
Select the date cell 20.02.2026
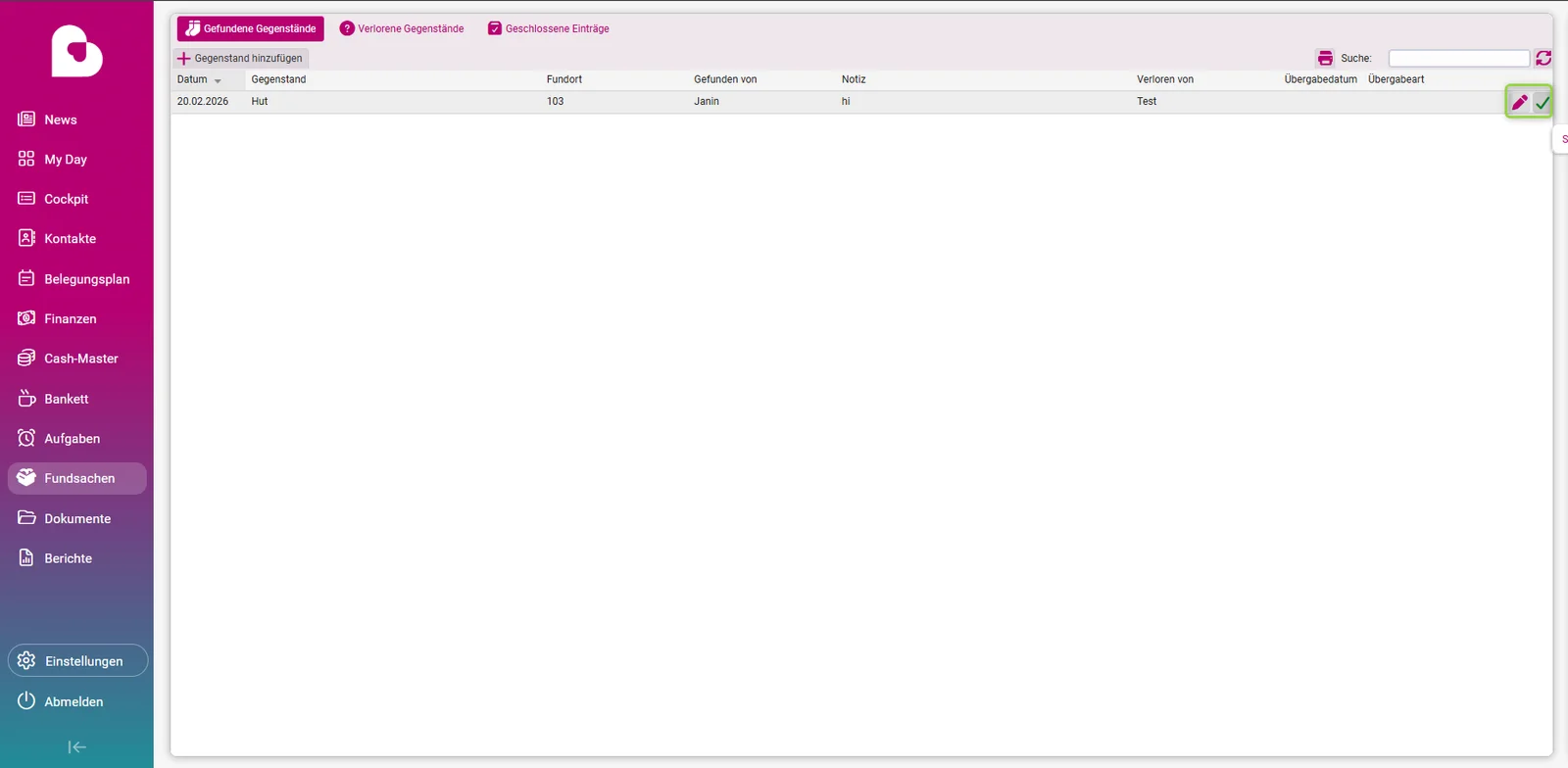click(203, 101)
